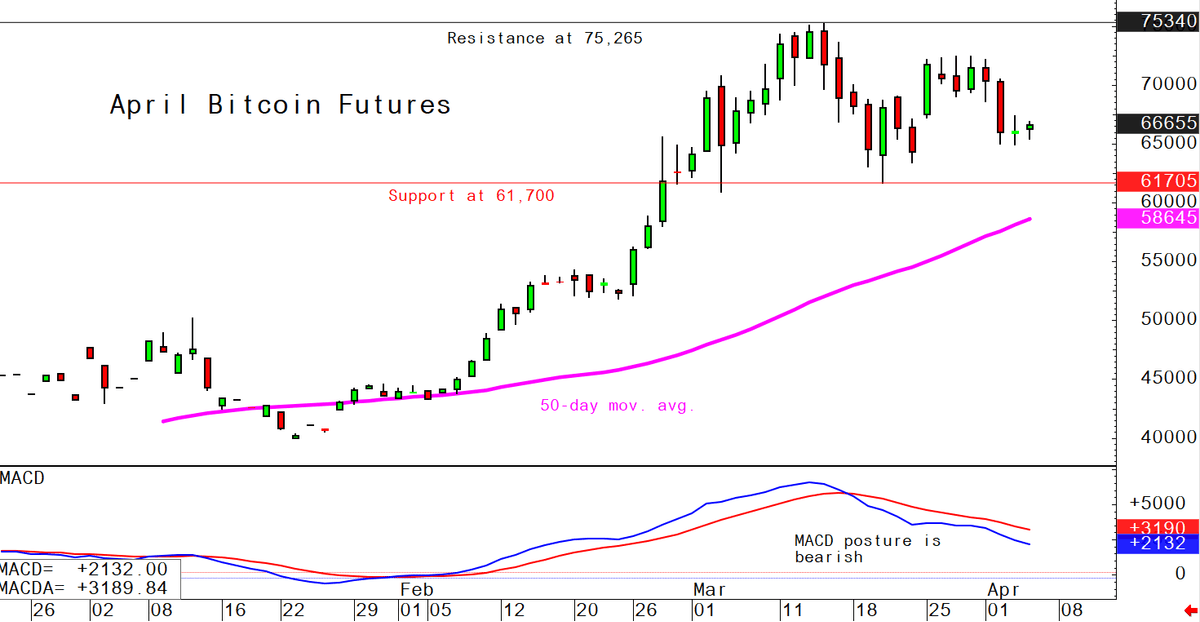Click the red arrow at bottom right corner

(x=1189, y=611)
